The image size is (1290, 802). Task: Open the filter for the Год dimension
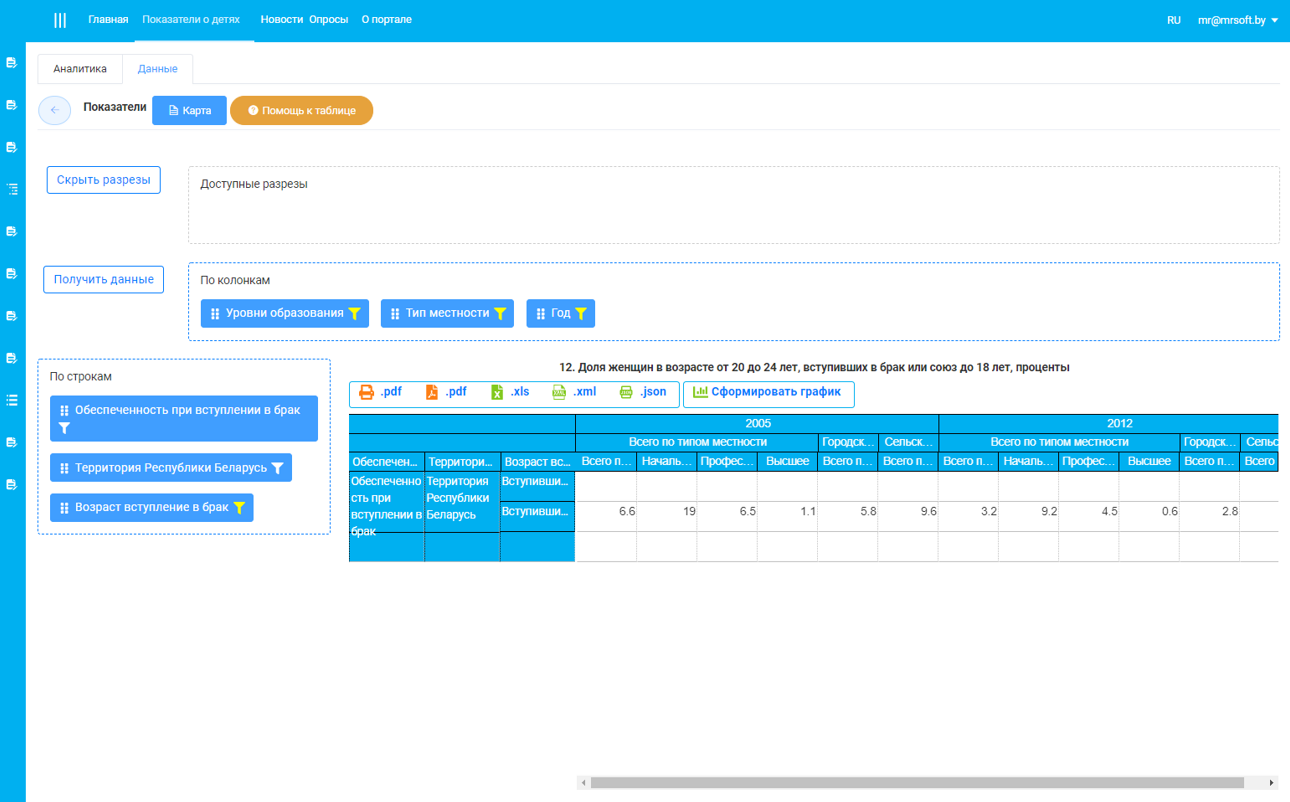(x=581, y=314)
